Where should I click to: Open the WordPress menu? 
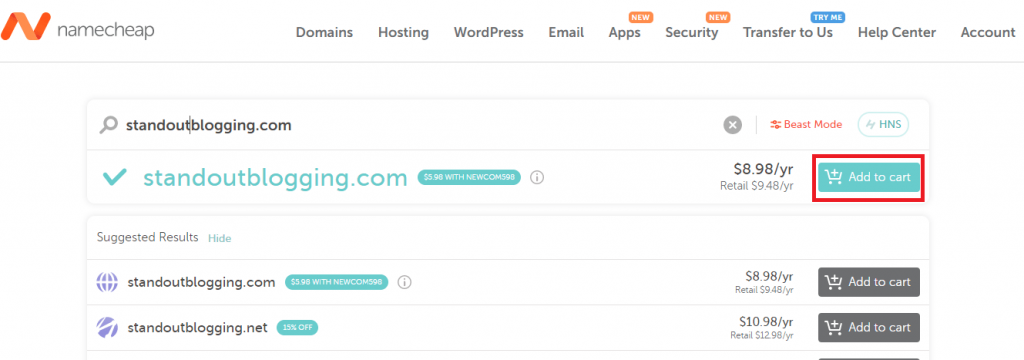pos(488,33)
